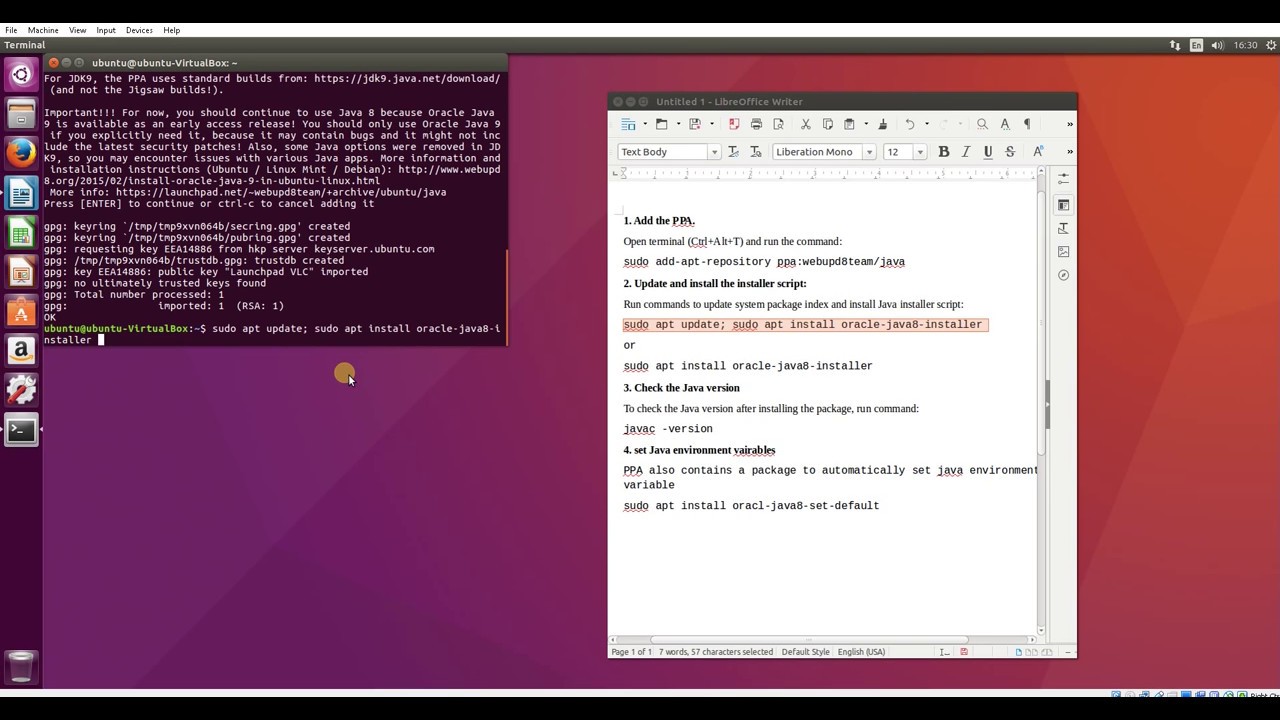Image resolution: width=1280 pixels, height=720 pixels.
Task: Toggle Italic formatting
Action: coord(966,152)
